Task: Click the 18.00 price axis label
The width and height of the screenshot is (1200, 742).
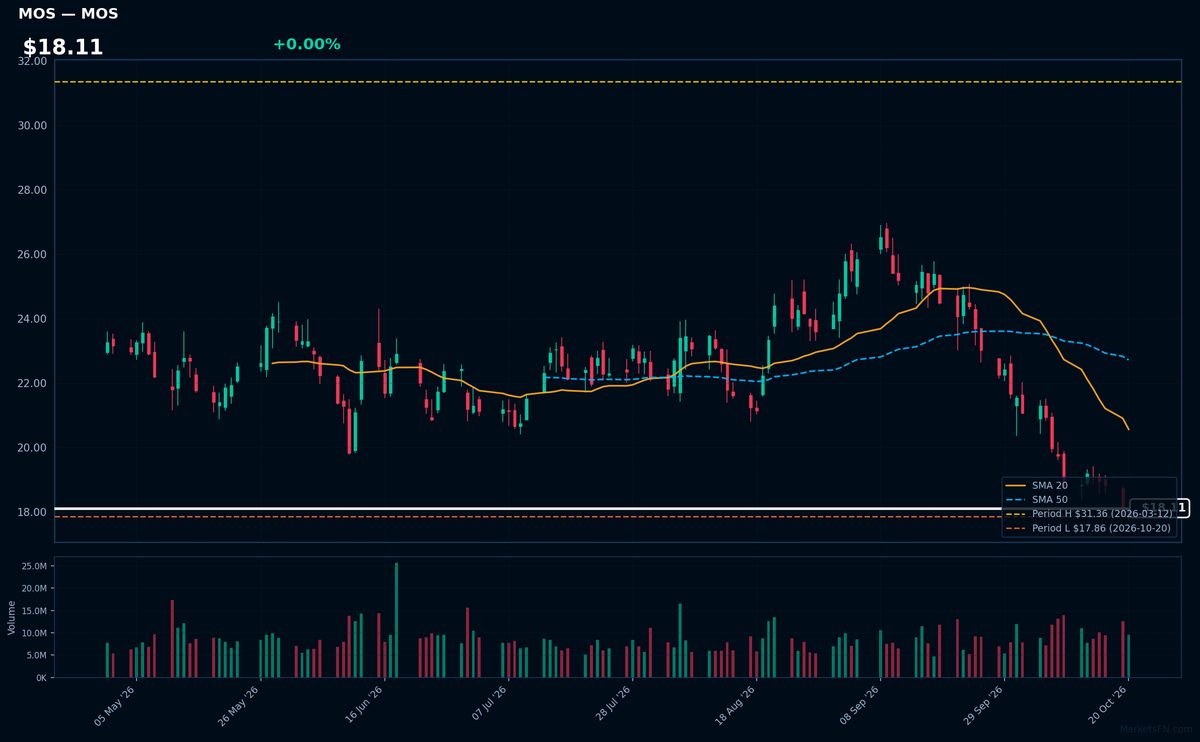Action: (33, 512)
